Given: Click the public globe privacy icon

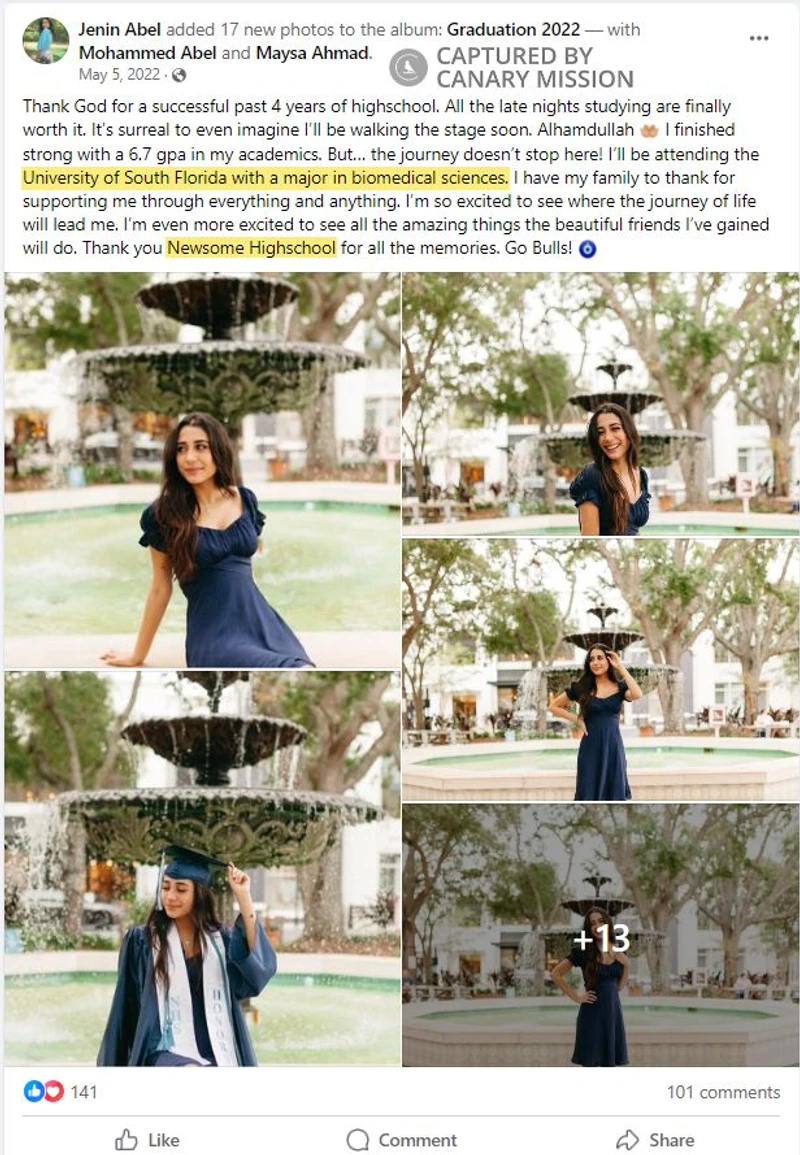Looking at the screenshot, I should 179,75.
